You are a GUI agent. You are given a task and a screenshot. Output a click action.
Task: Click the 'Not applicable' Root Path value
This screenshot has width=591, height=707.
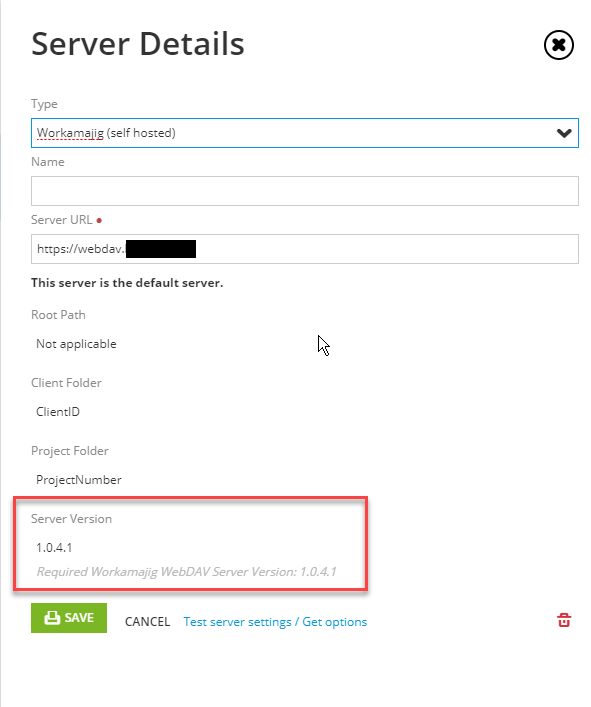(x=76, y=344)
